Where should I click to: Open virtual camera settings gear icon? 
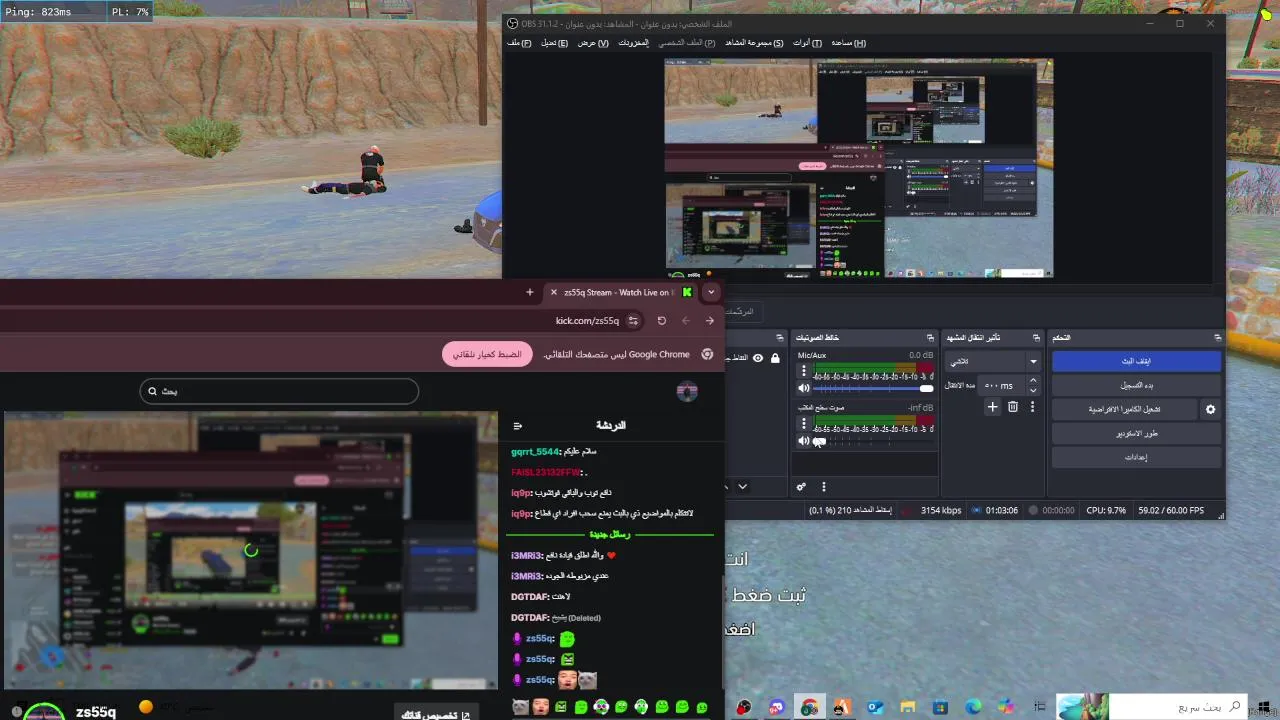tap(1210, 410)
